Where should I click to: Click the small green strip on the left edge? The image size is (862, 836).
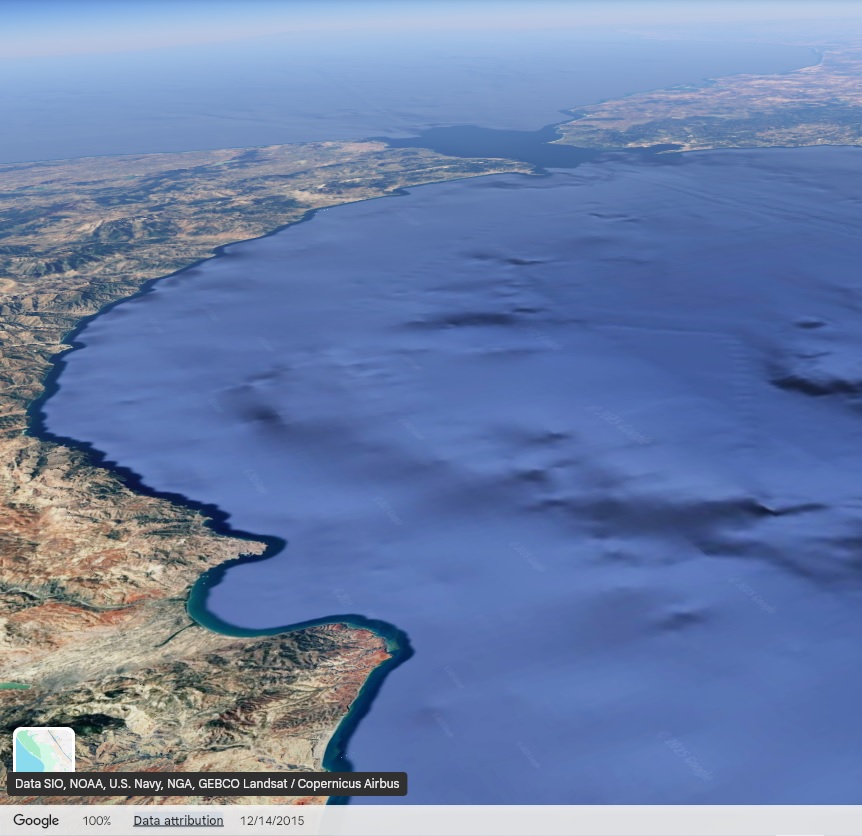(14, 686)
